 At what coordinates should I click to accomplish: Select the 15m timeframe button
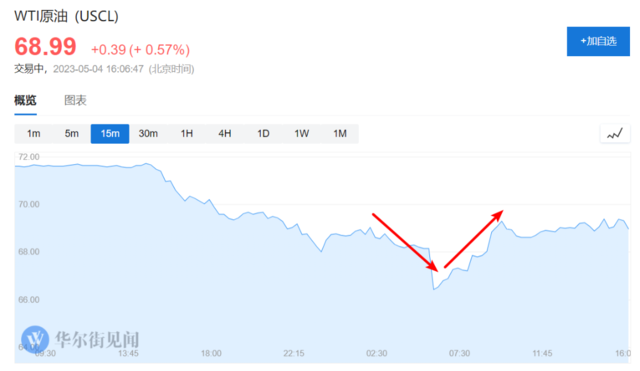pos(110,133)
